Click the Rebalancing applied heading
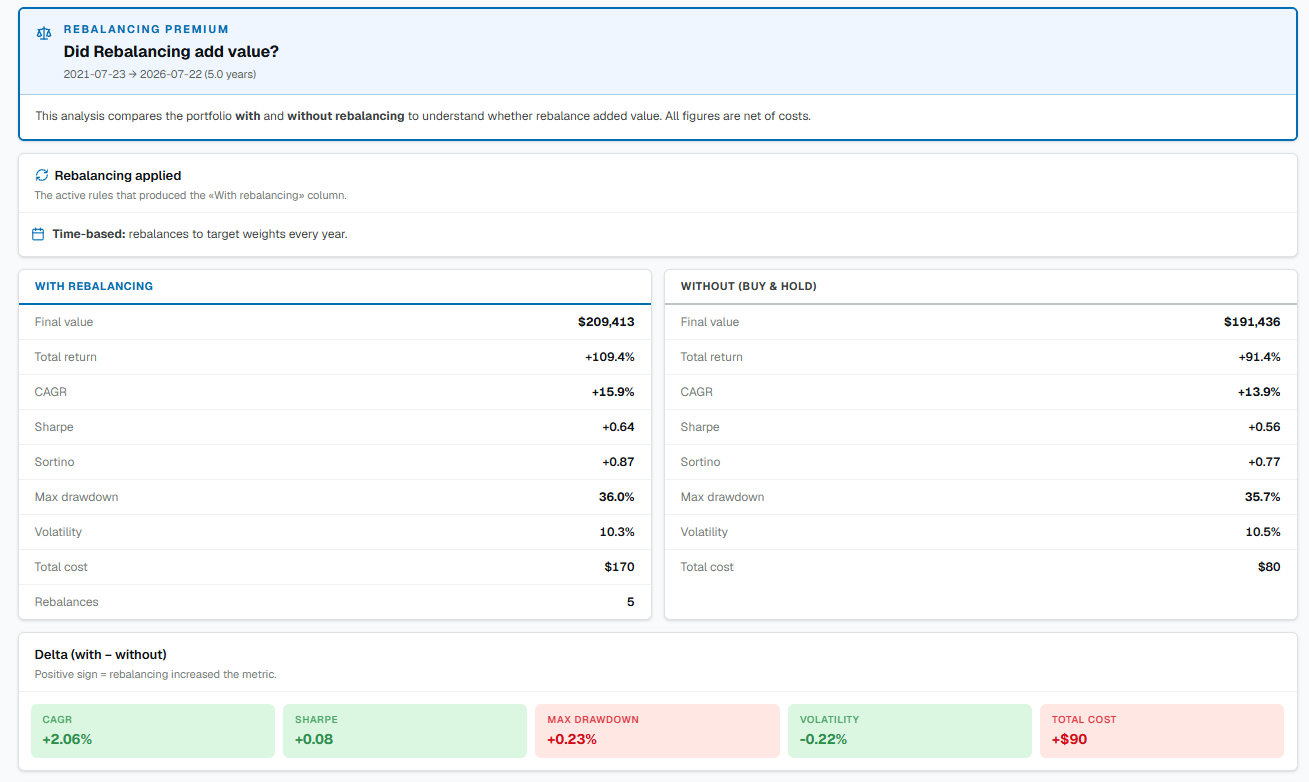Screen dimensions: 1309x782 [x=118, y=175]
